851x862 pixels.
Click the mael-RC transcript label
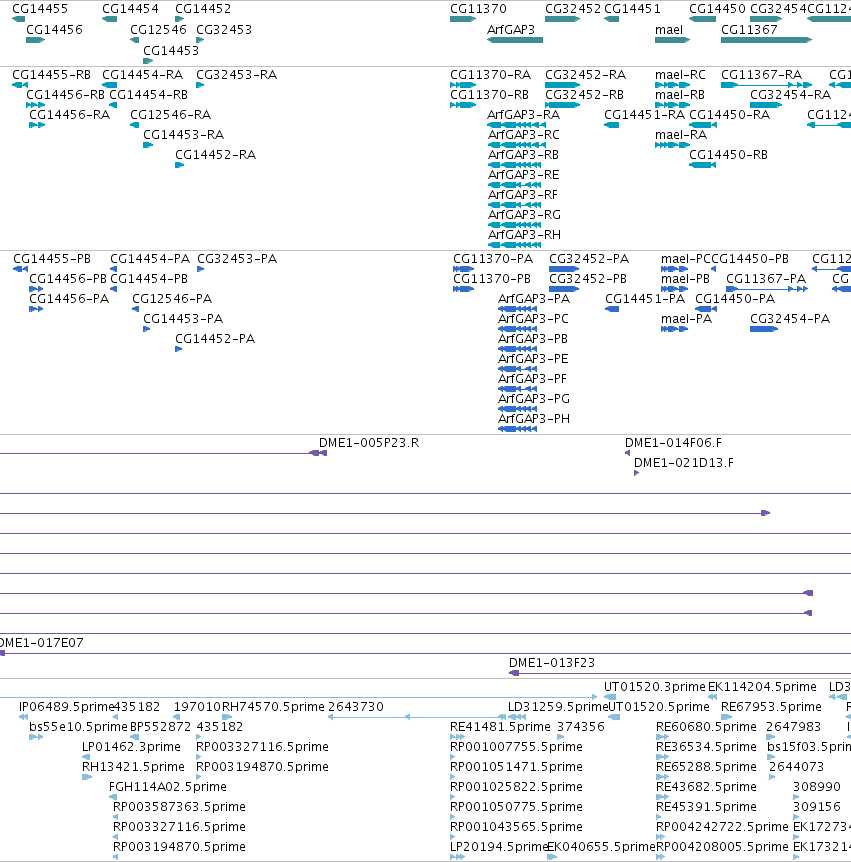point(681,75)
